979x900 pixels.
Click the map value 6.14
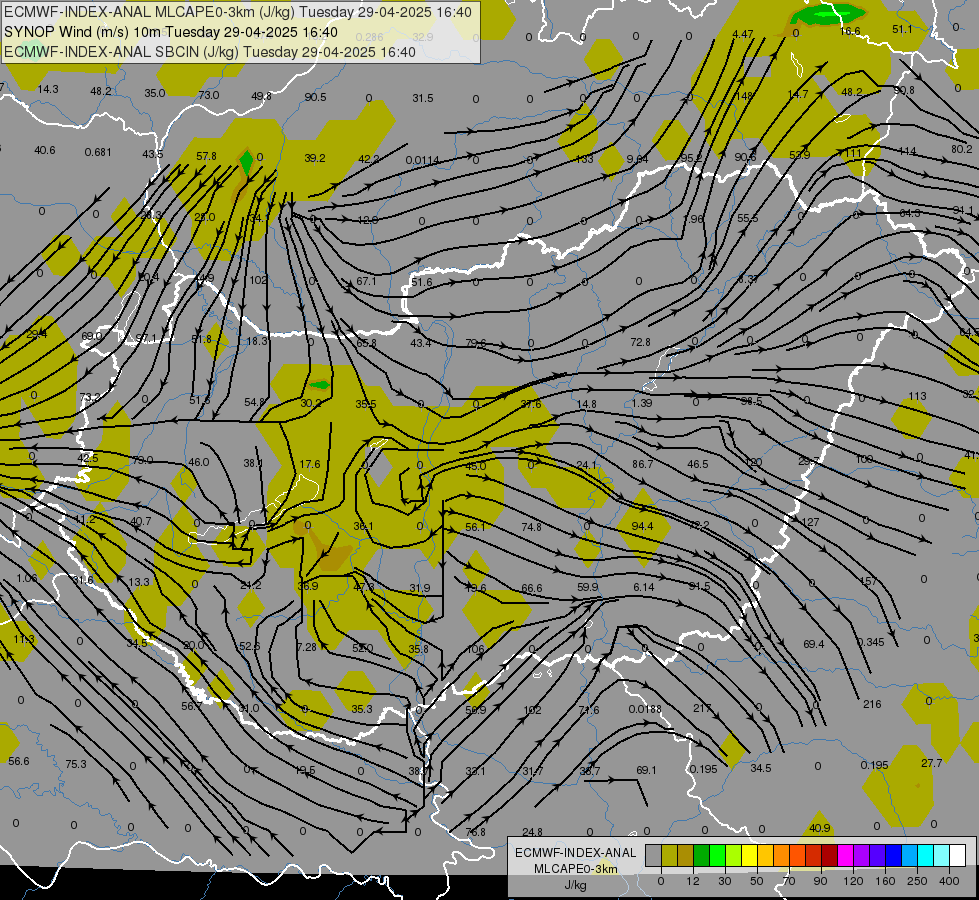[x=643, y=587]
